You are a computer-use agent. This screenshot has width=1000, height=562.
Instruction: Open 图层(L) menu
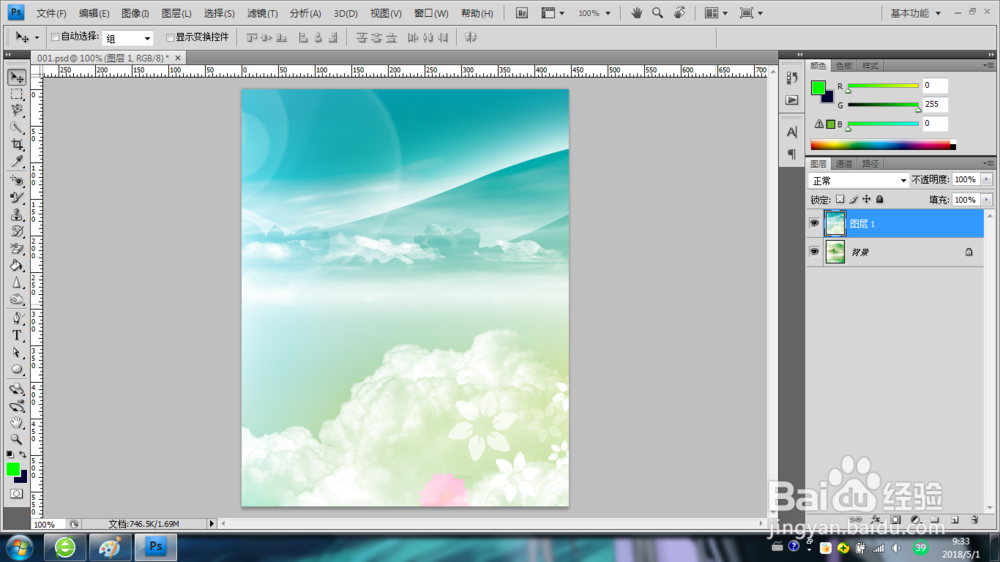(176, 13)
